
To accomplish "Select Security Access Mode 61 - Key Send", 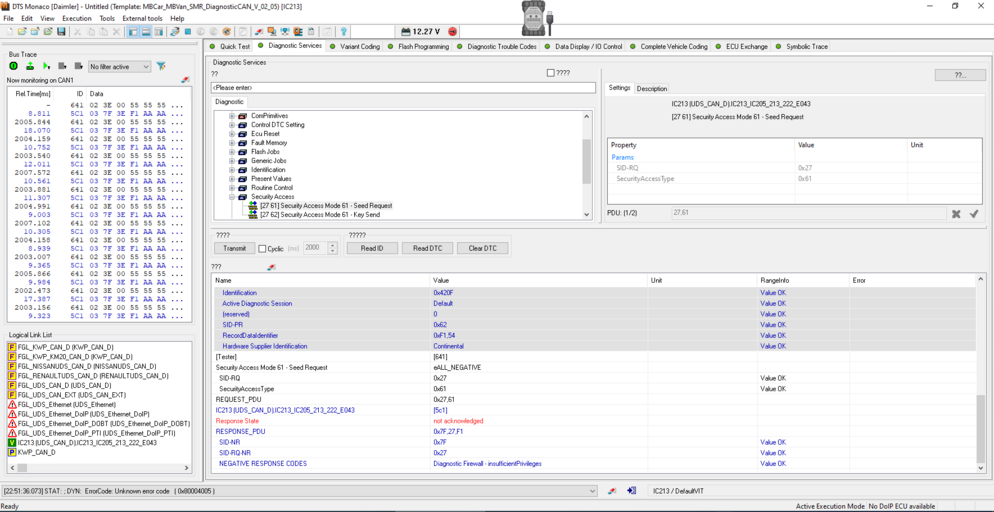I will 320,214.
